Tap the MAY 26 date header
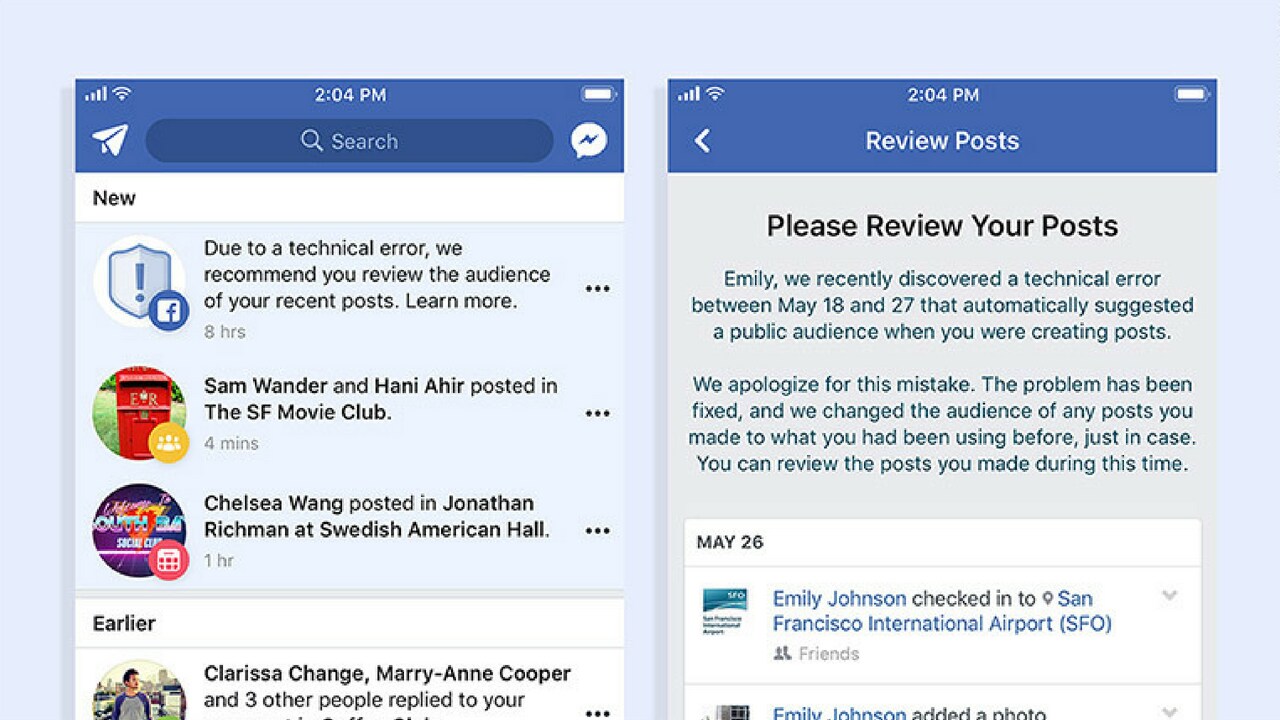Screen dimensions: 1280x720 tap(730, 542)
